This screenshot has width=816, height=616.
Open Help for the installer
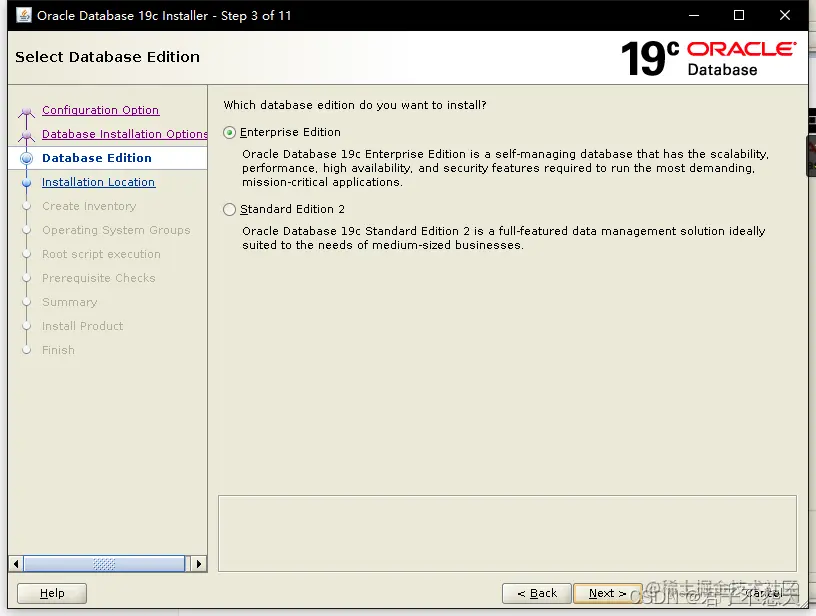click(x=52, y=593)
